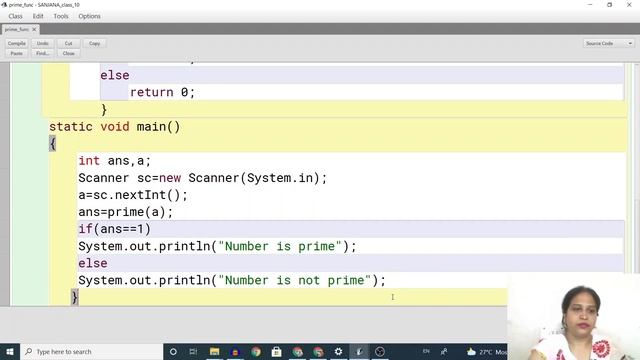
Task: Open the Options menu
Action: pos(89,16)
